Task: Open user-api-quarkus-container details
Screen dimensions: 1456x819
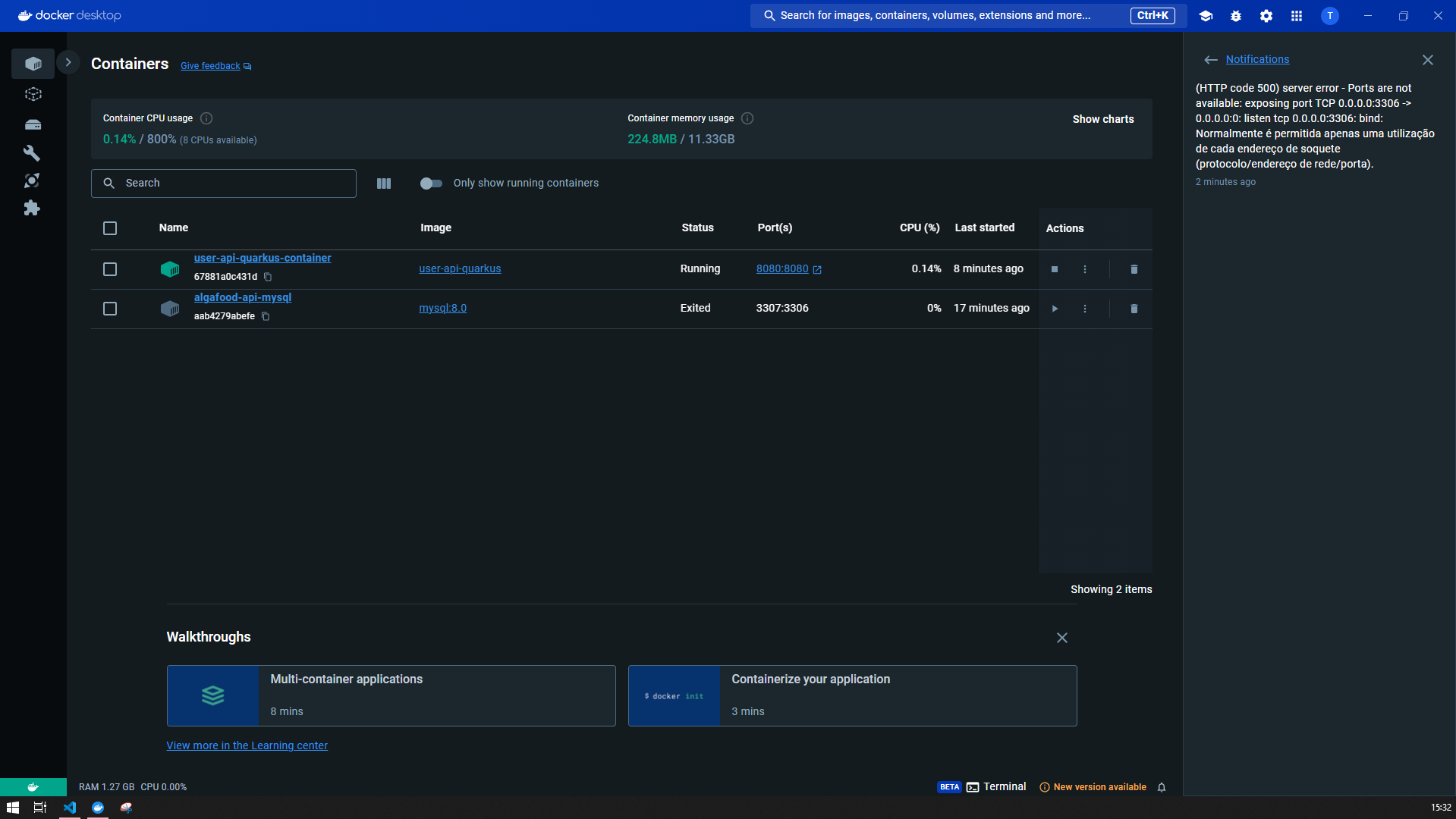Action: pyautogui.click(x=263, y=258)
